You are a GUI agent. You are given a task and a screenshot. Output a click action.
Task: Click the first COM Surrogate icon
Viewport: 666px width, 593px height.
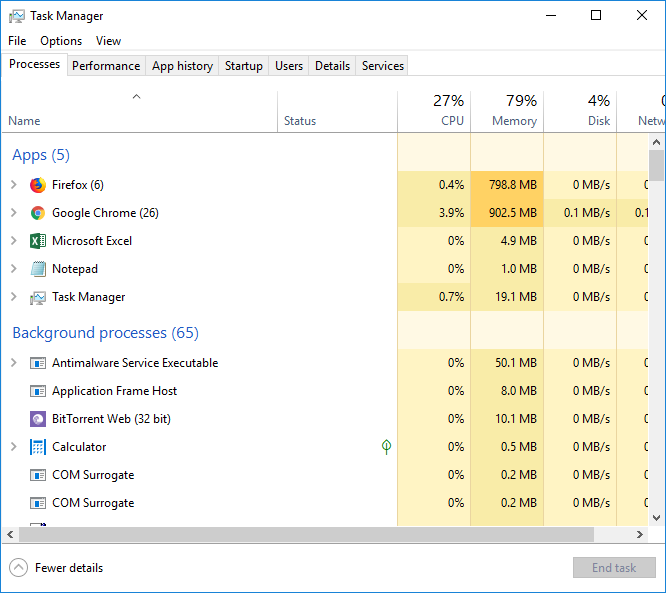pos(38,475)
